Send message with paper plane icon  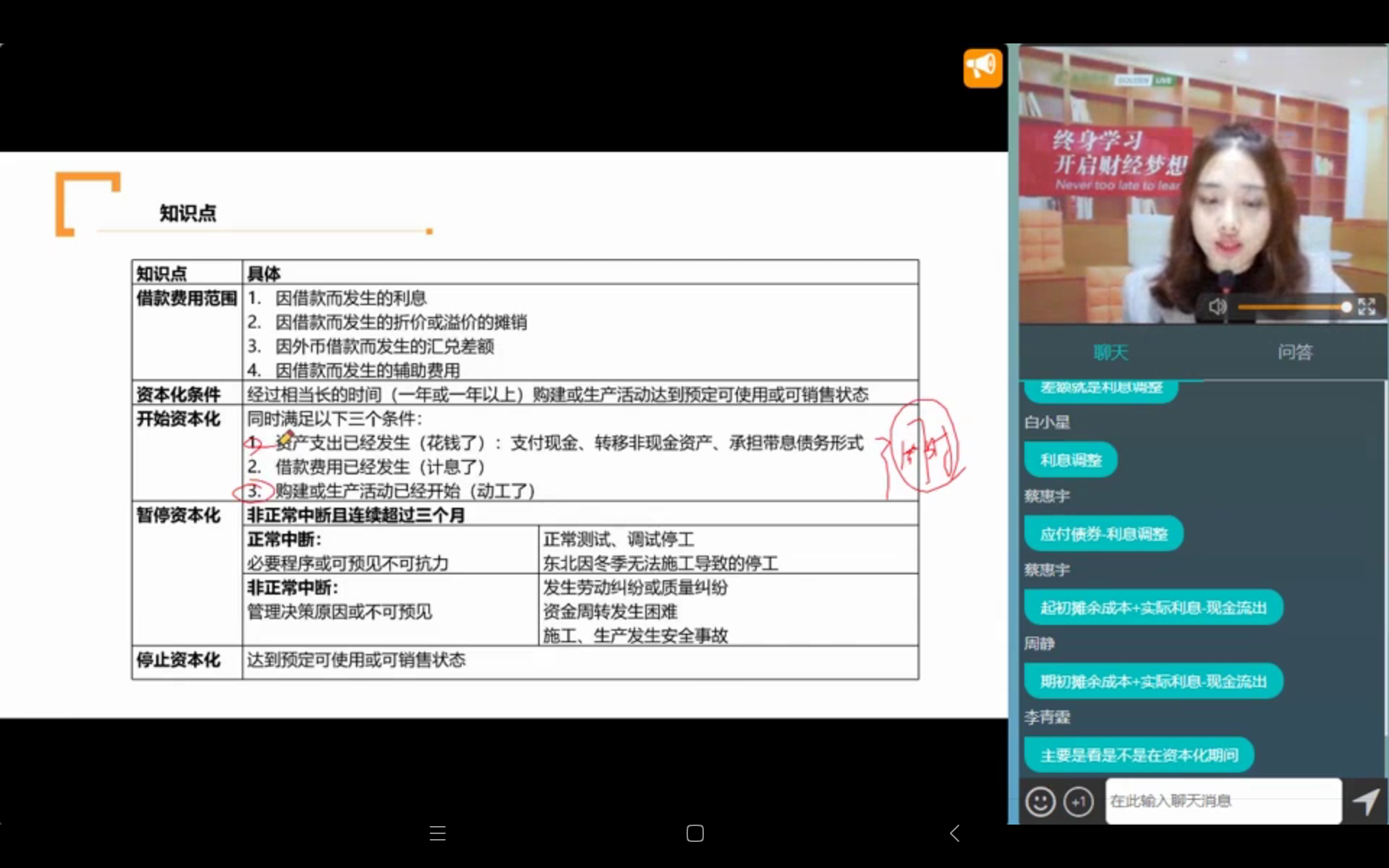tap(1366, 801)
